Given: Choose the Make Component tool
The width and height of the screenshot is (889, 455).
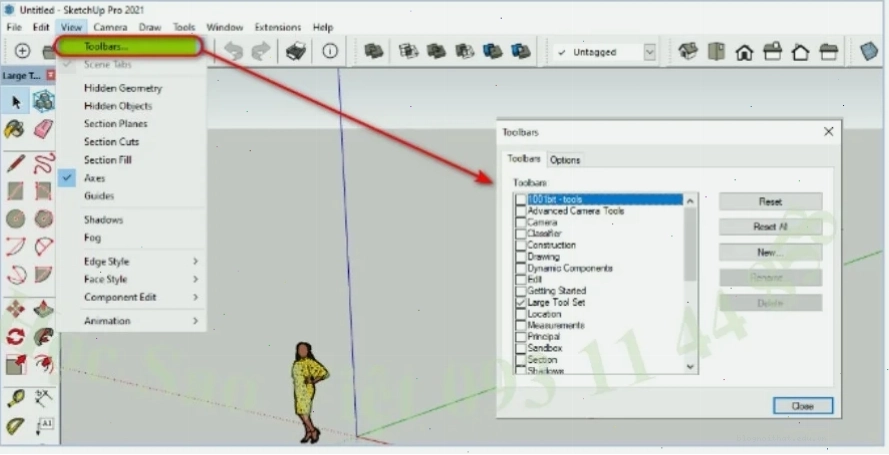Looking at the screenshot, I should [x=43, y=102].
